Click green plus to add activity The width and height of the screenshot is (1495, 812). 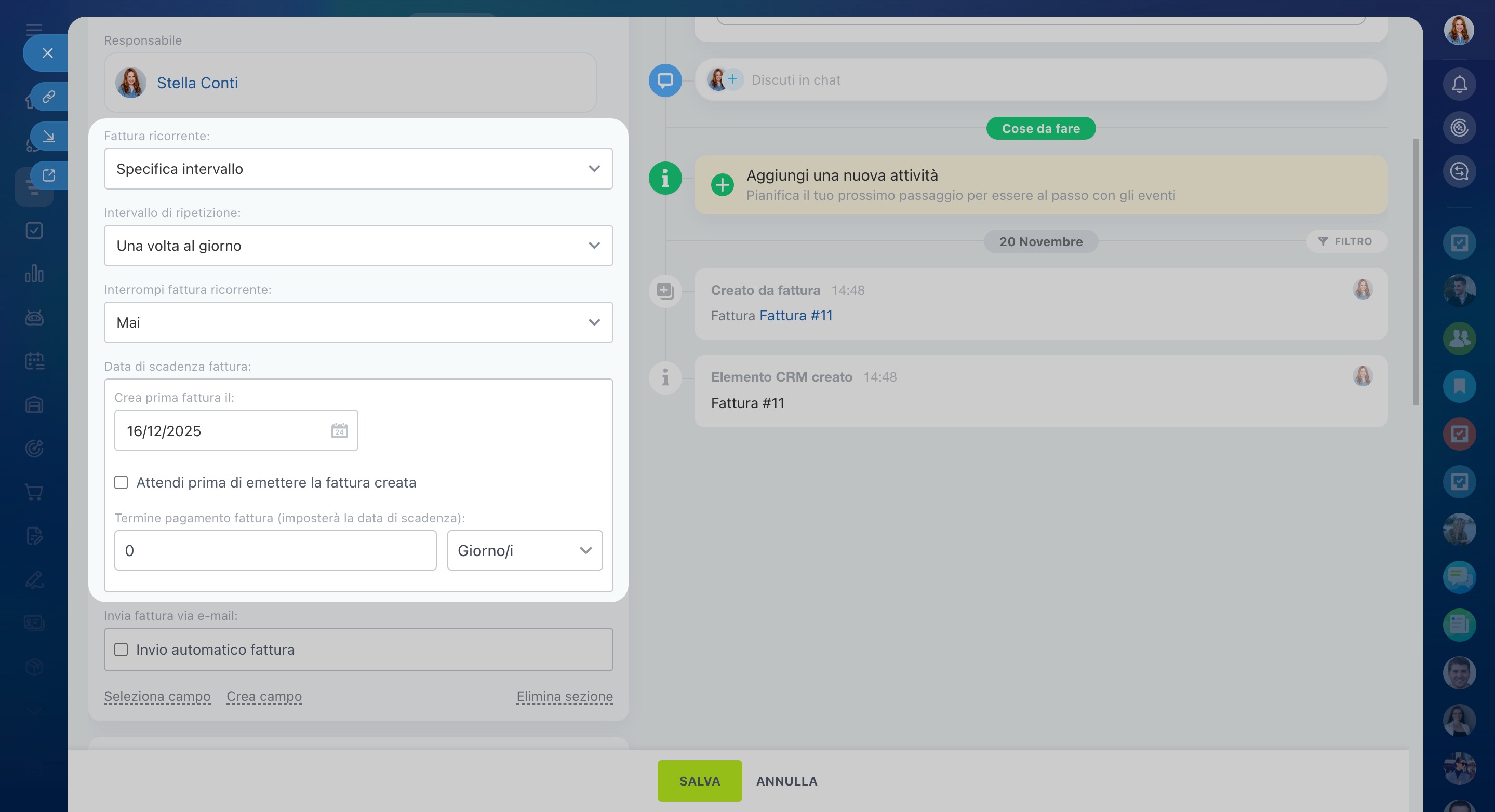click(x=722, y=185)
